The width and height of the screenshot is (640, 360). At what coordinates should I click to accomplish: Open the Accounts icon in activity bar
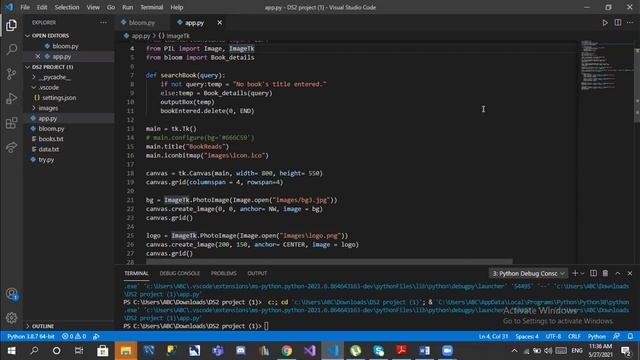pos(11,294)
